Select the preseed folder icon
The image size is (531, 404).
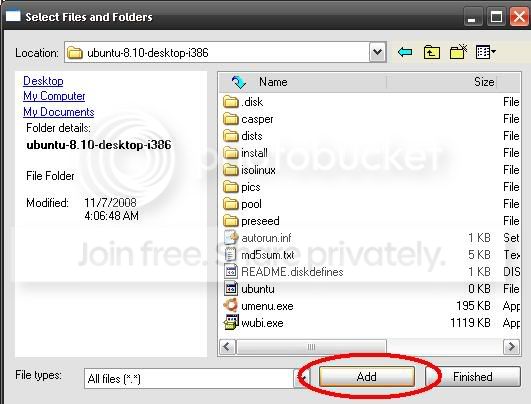pyautogui.click(x=231, y=221)
